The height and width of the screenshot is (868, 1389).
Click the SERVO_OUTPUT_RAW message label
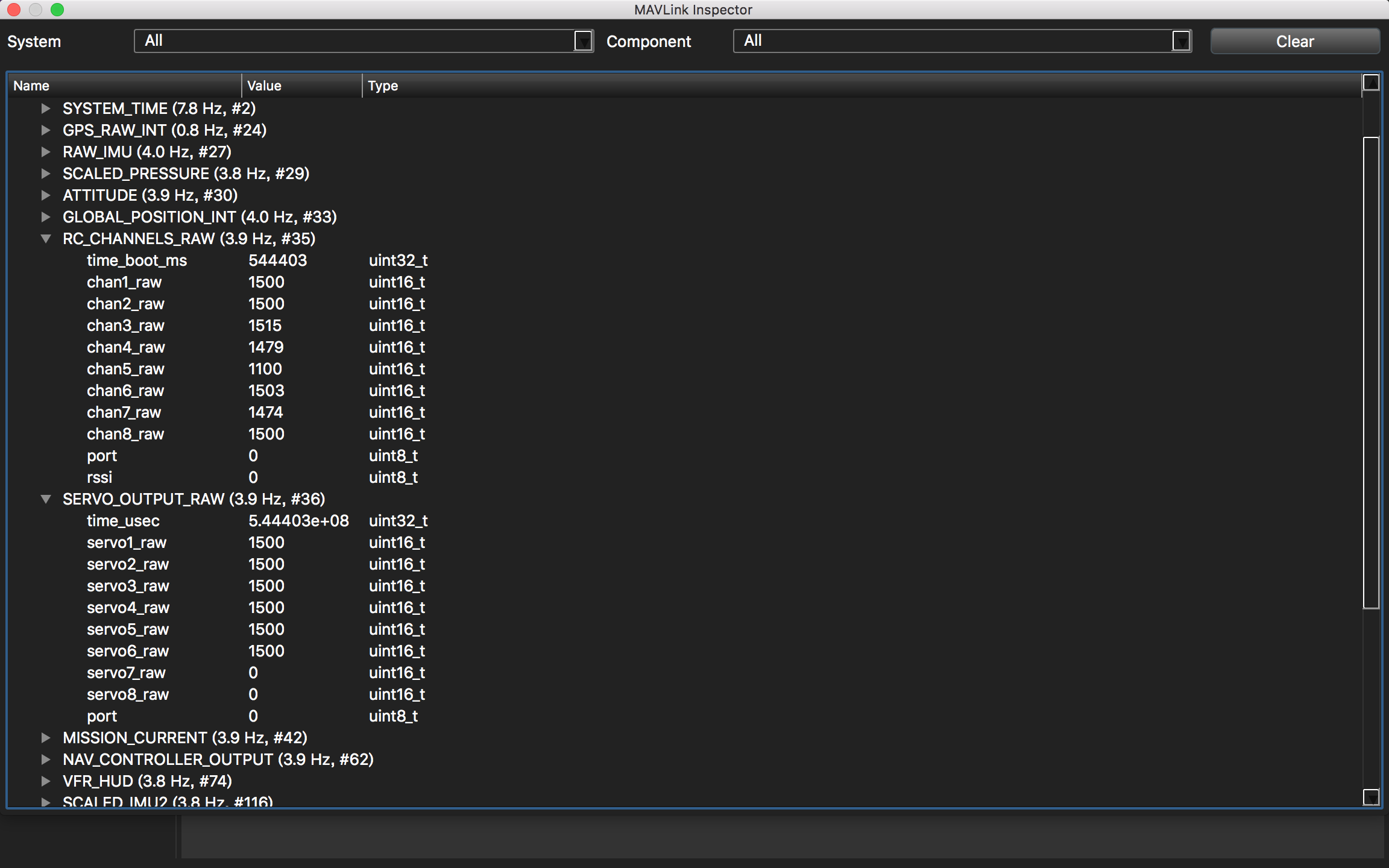(194, 499)
